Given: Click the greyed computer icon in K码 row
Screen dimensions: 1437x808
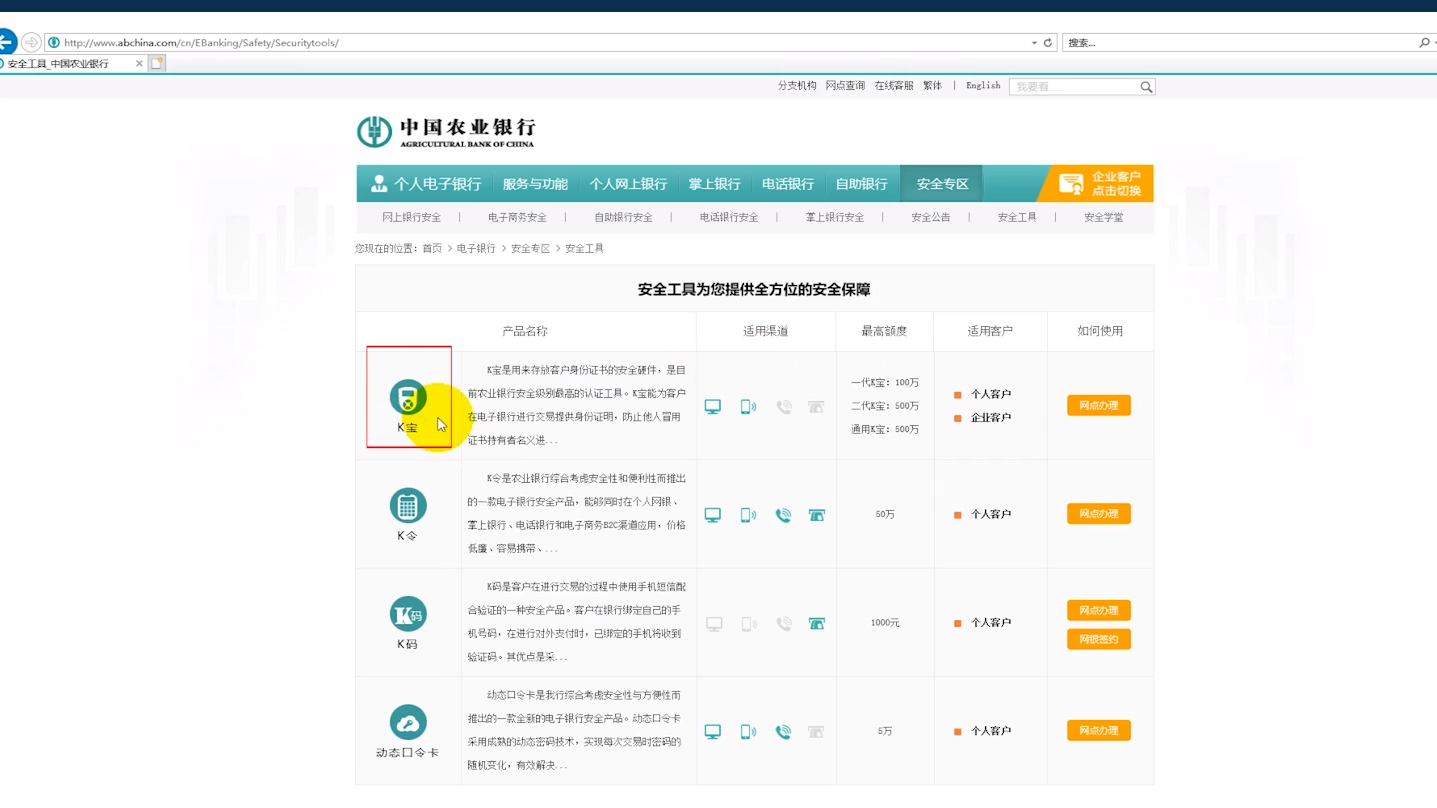Looking at the screenshot, I should pyautogui.click(x=714, y=624).
